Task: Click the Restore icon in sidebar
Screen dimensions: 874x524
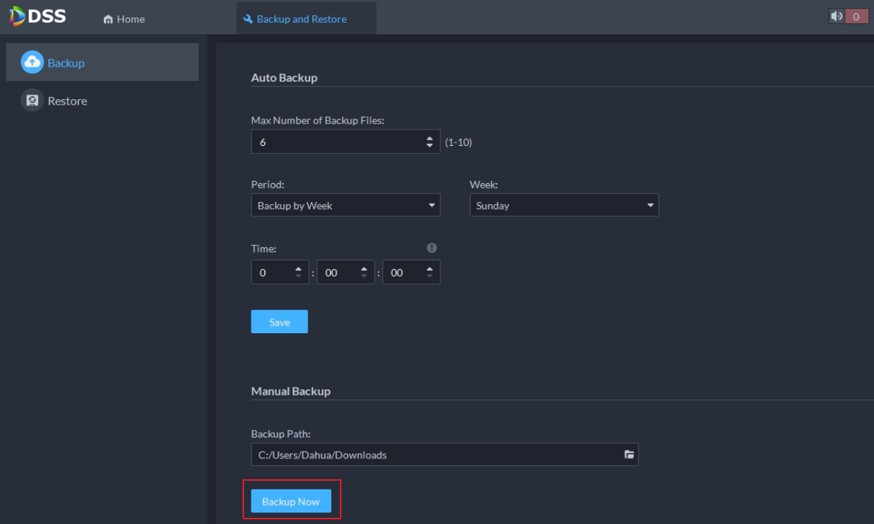Action: pos(32,101)
